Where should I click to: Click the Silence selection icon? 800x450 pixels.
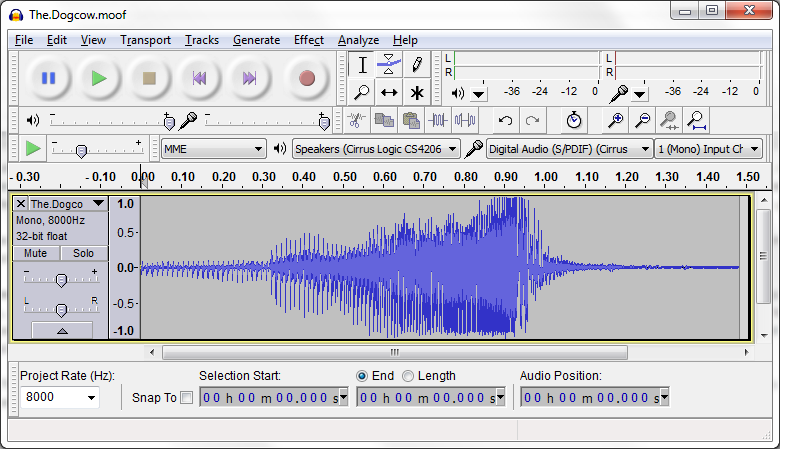point(465,120)
